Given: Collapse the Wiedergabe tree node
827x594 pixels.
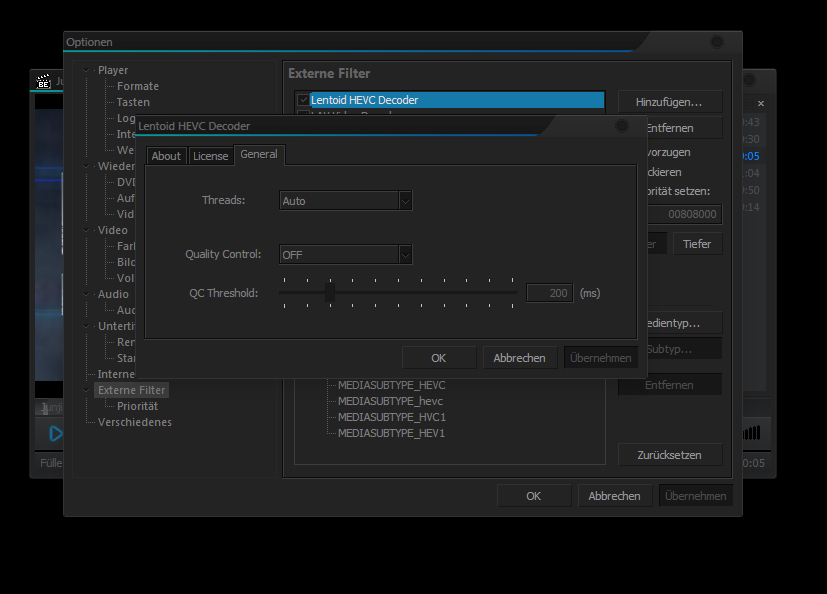Looking at the screenshot, I should (86, 166).
